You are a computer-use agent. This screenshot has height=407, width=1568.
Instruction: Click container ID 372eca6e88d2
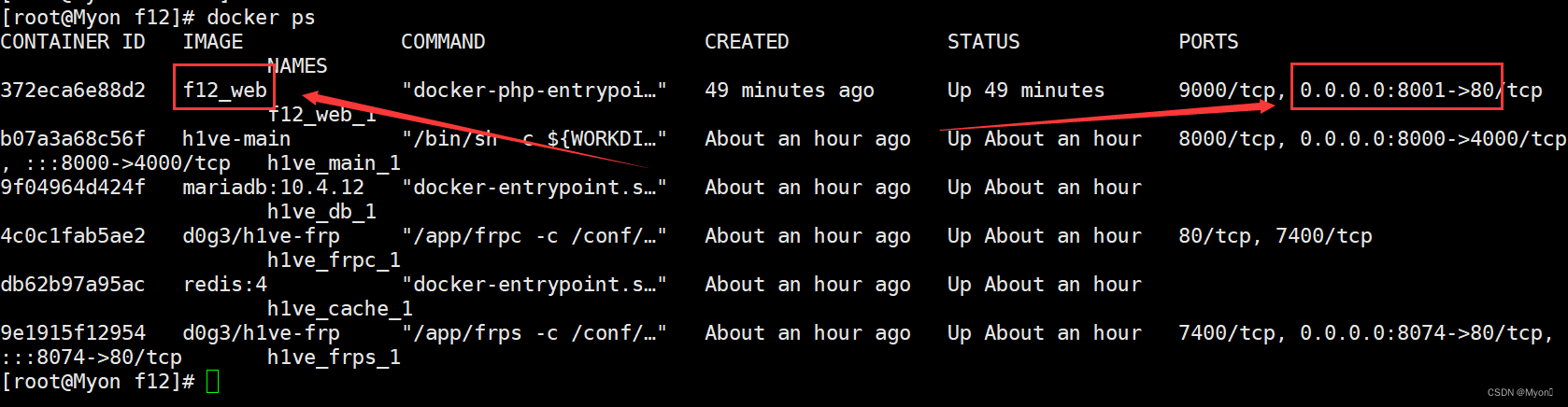coord(73,90)
